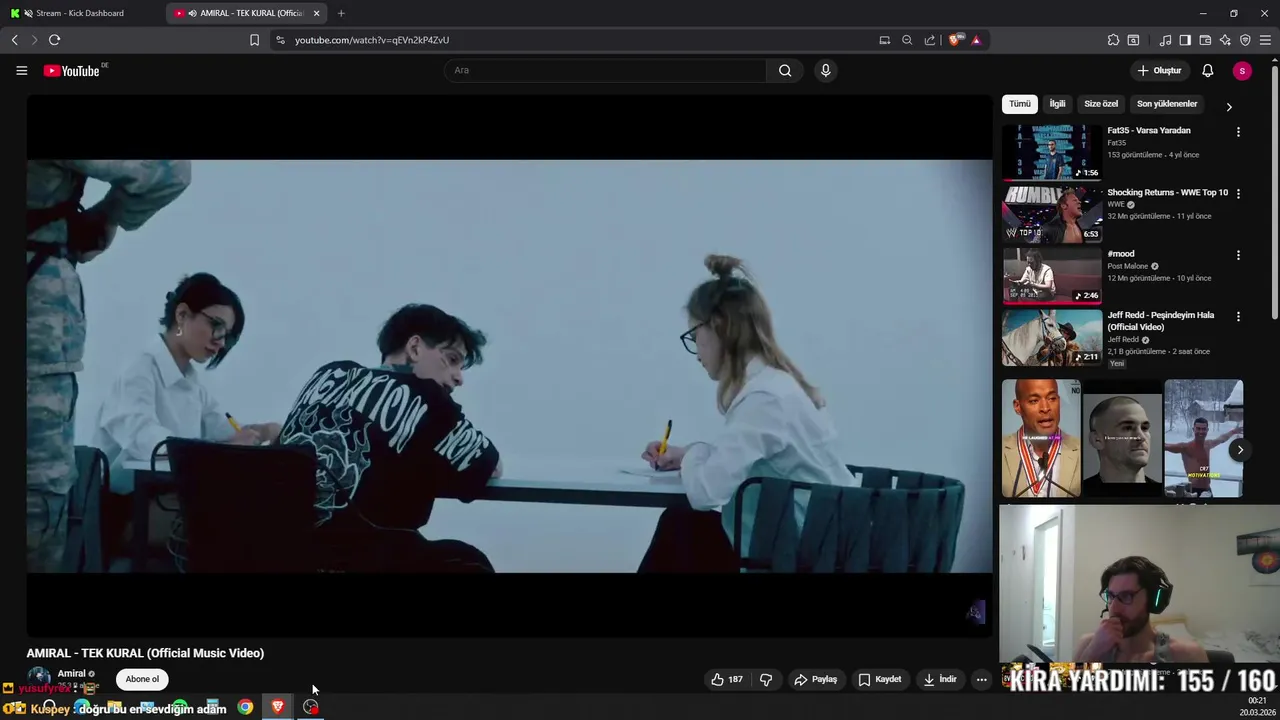Viewport: 1280px width, 720px height.
Task: Open the extensions puzzle icon
Action: tap(1113, 40)
